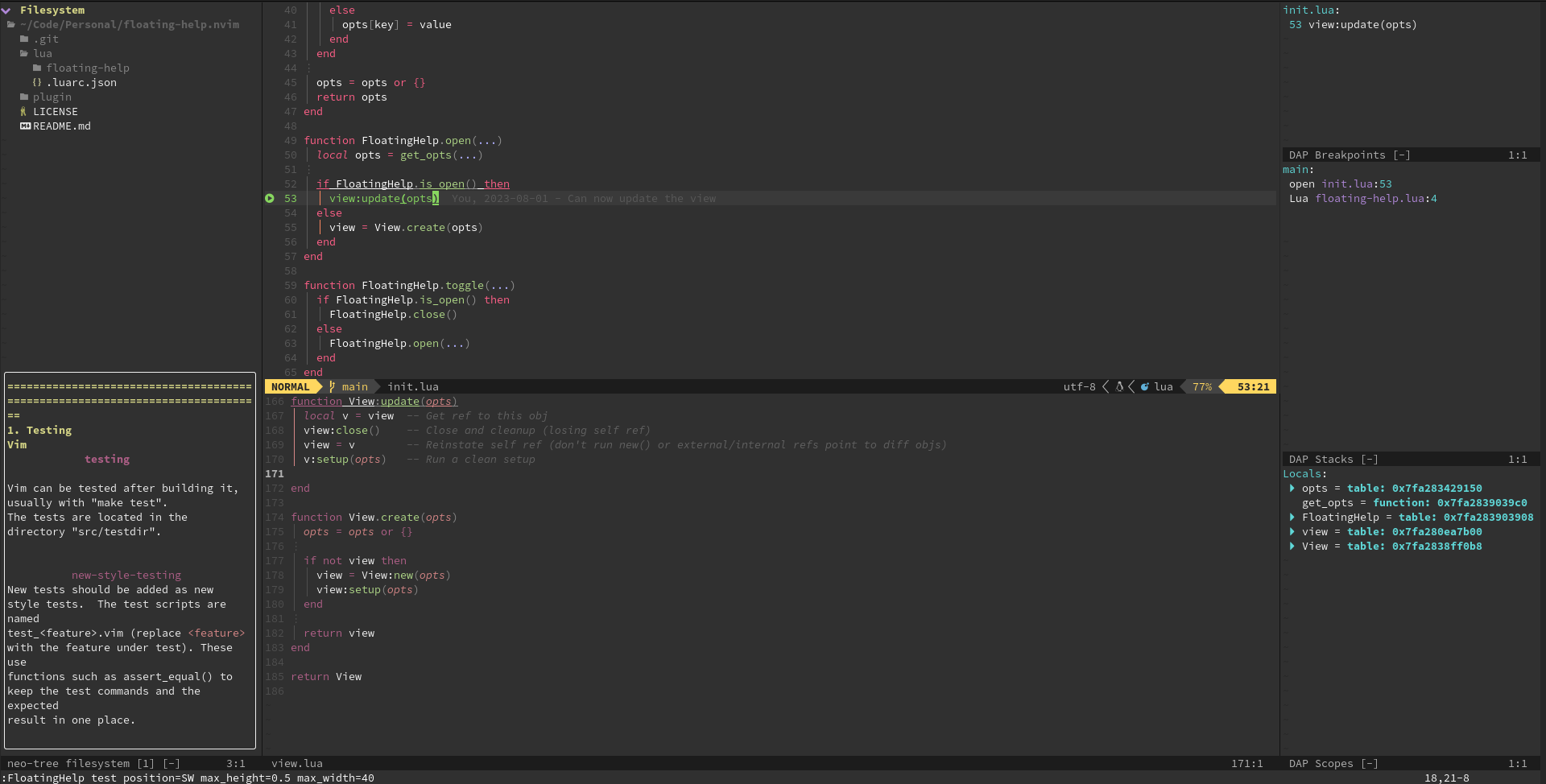Click the floating-help subfolder icon
Screen dimensions: 1546x784
pos(37,68)
